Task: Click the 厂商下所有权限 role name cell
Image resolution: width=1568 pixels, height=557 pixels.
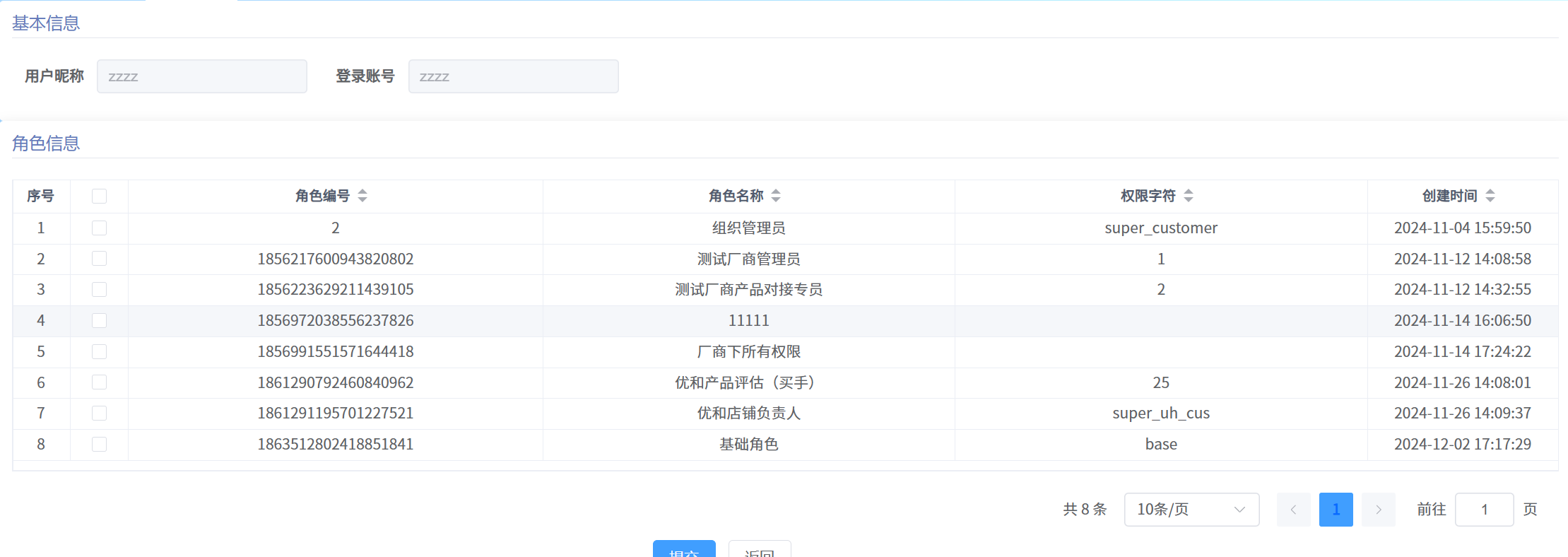Action: [748, 351]
